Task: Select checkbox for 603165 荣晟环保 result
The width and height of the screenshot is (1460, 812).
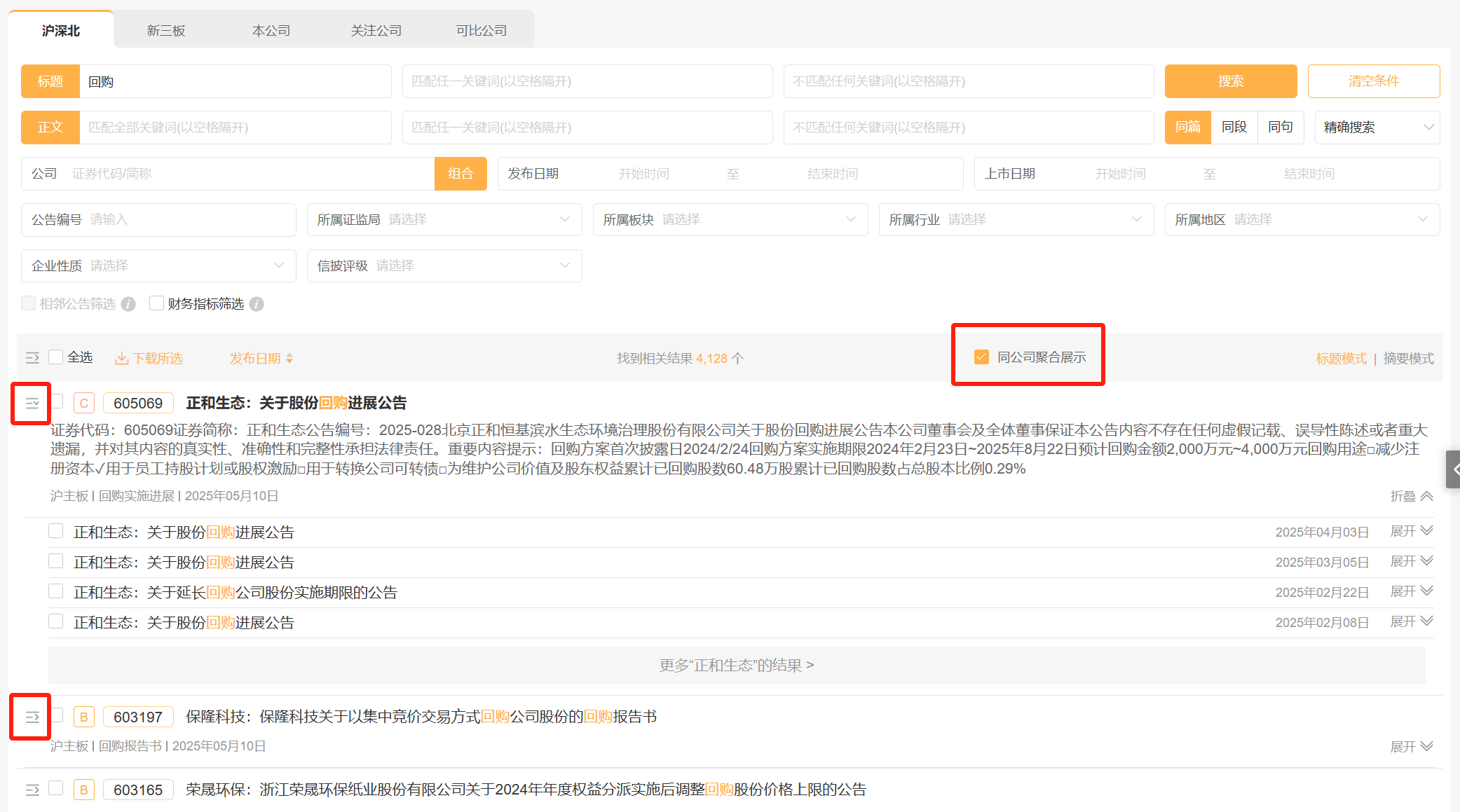Action: [x=56, y=788]
